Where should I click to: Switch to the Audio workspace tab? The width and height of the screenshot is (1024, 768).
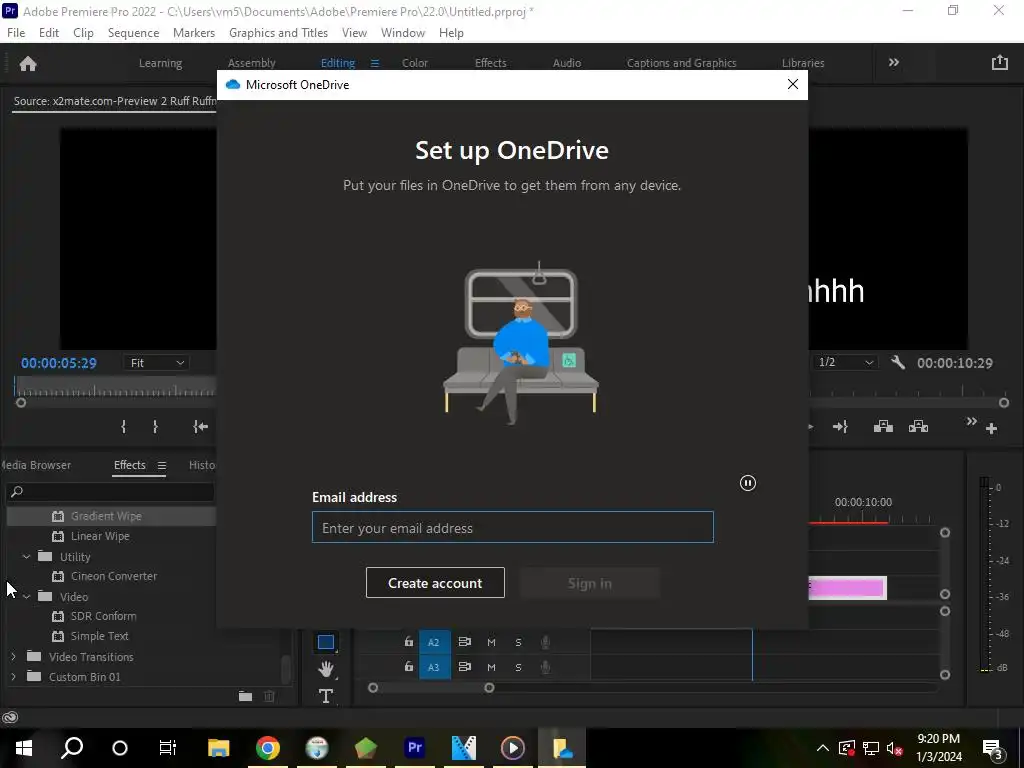566,63
